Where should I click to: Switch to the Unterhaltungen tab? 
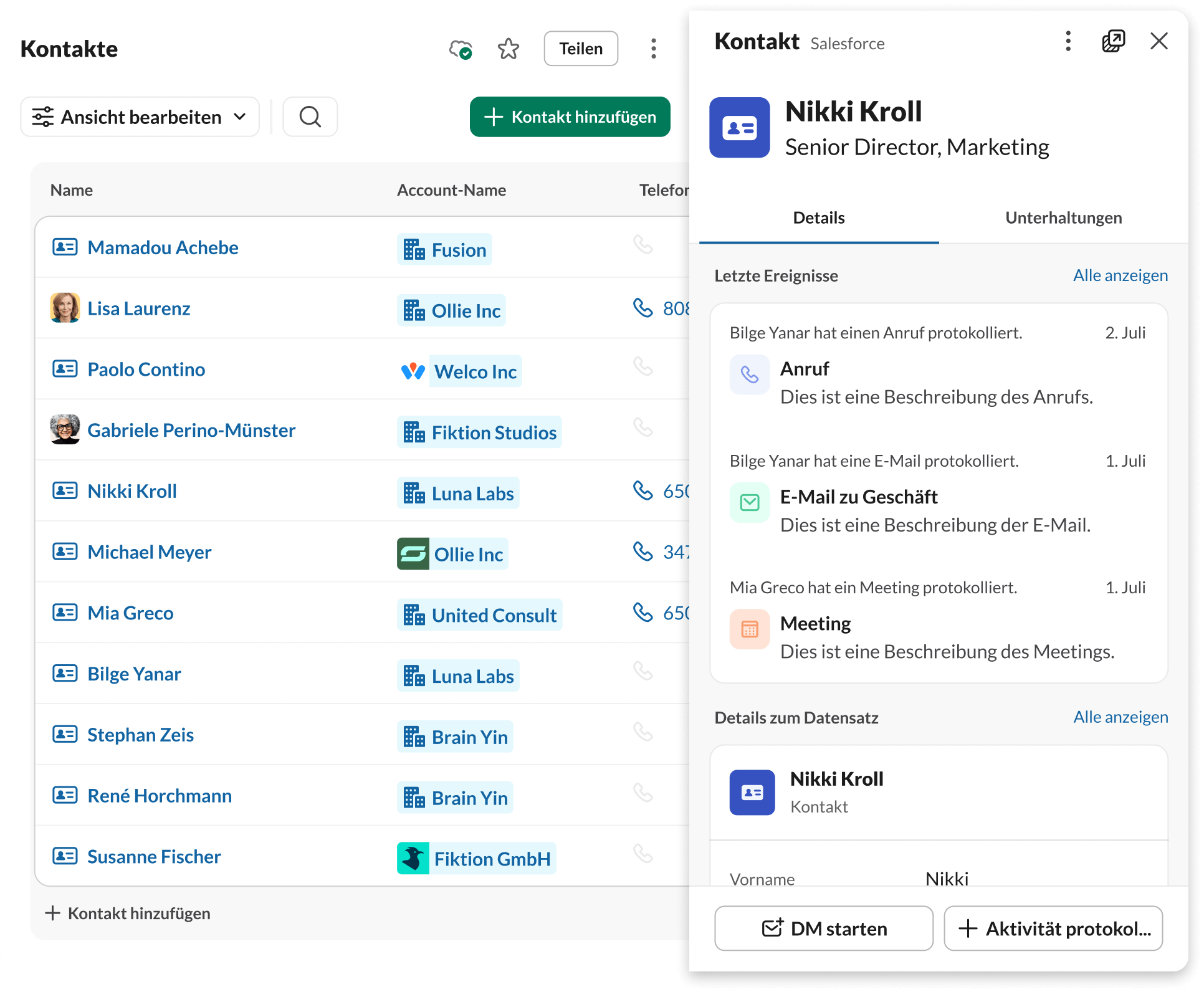point(1063,217)
